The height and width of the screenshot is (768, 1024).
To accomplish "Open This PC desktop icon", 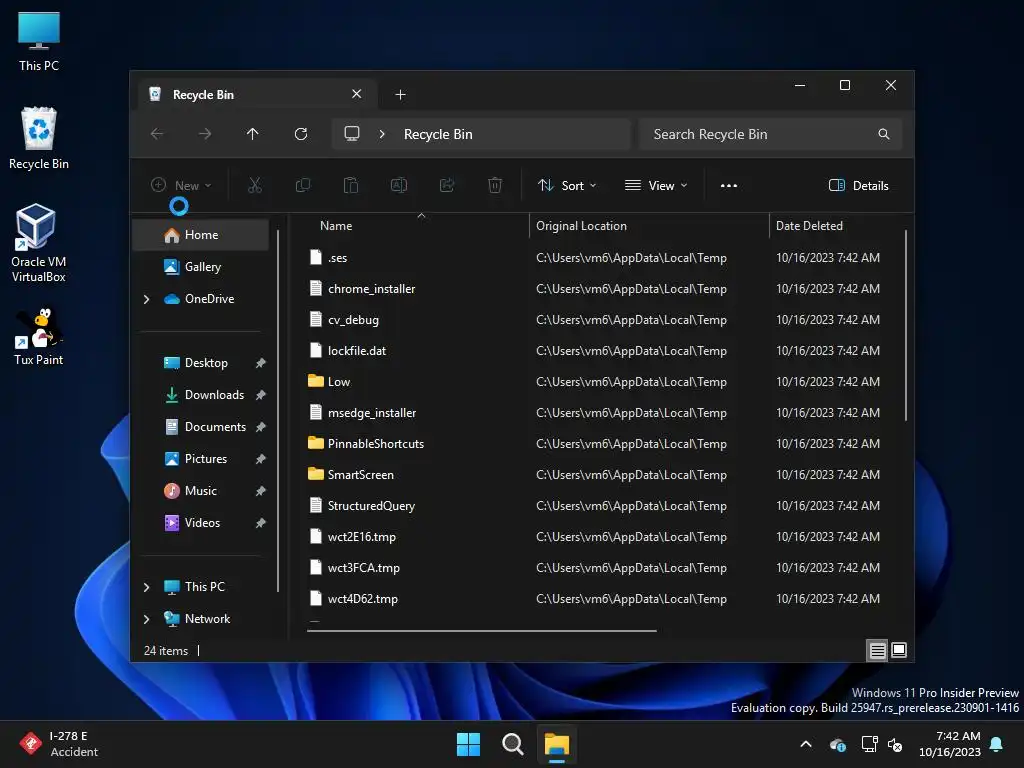I will pyautogui.click(x=39, y=41).
